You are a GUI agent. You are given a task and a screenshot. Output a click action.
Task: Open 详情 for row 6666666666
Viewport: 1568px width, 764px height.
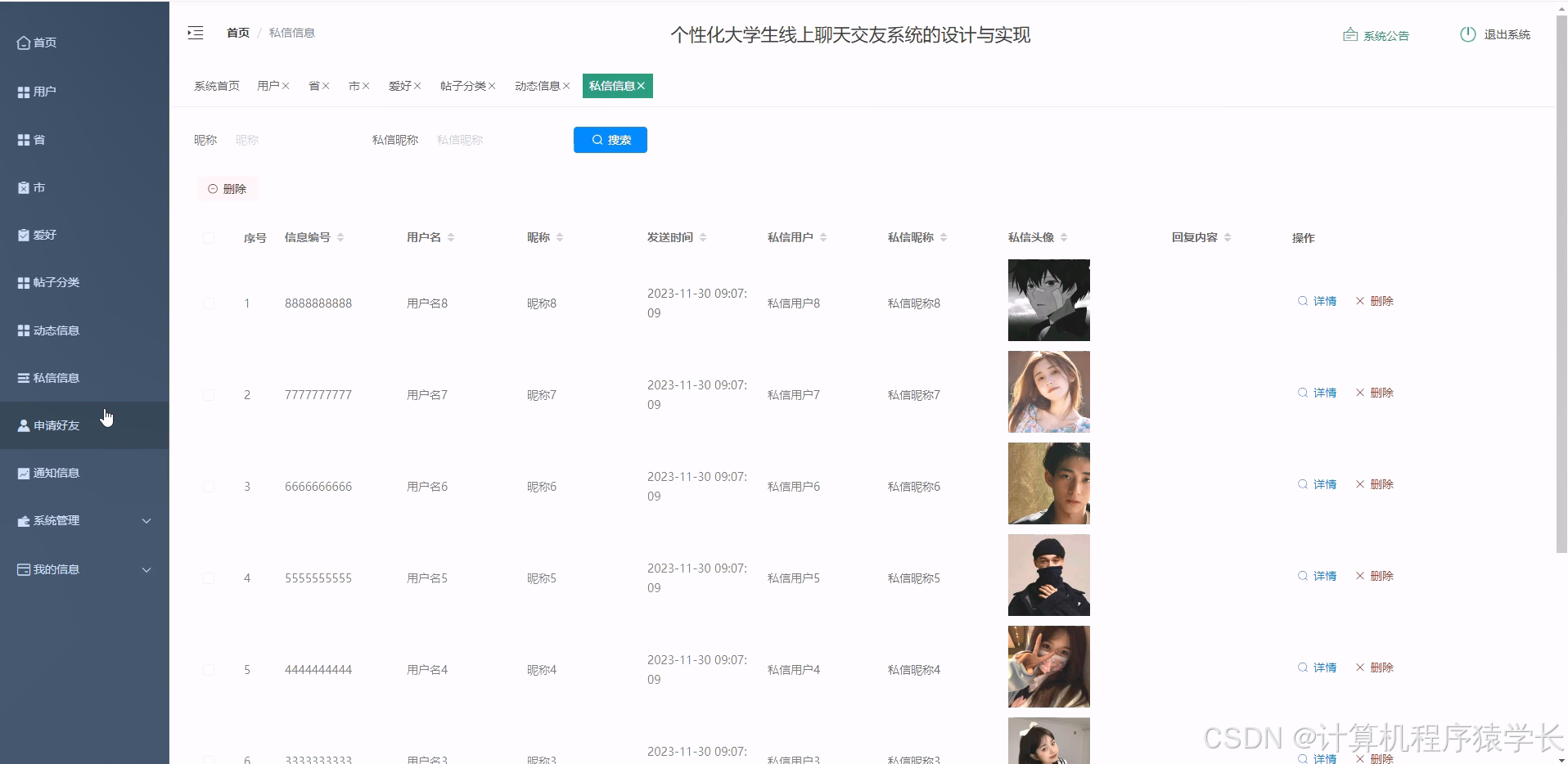pyautogui.click(x=1317, y=484)
